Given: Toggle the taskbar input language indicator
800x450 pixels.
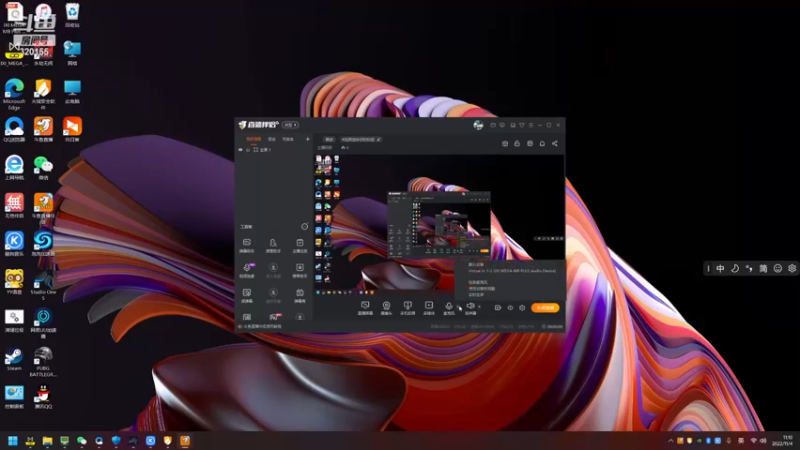Looking at the screenshot, I should [741, 441].
